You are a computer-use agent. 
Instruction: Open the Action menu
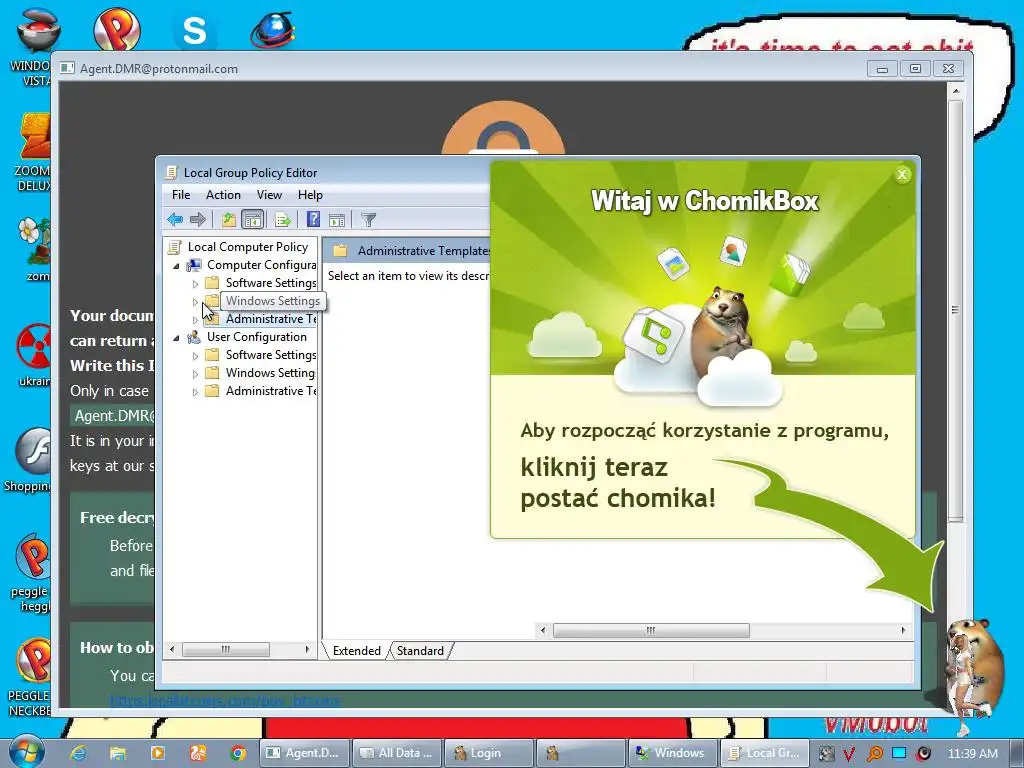(223, 195)
